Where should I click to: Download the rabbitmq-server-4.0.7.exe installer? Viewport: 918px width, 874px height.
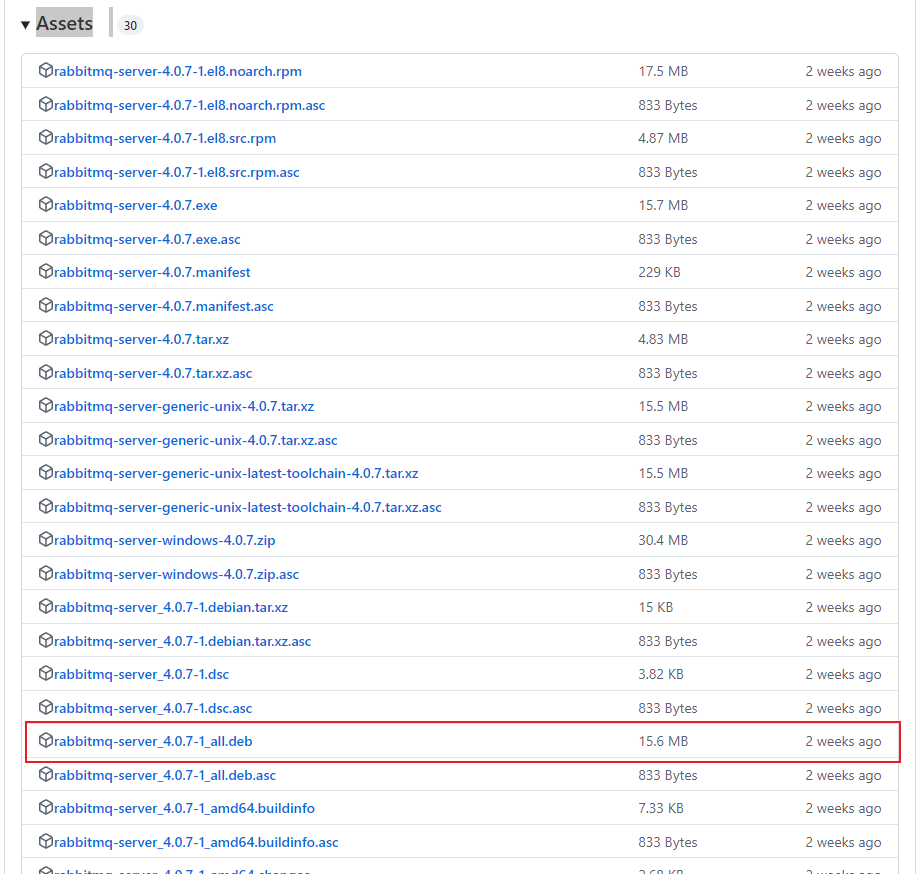[x=136, y=205]
